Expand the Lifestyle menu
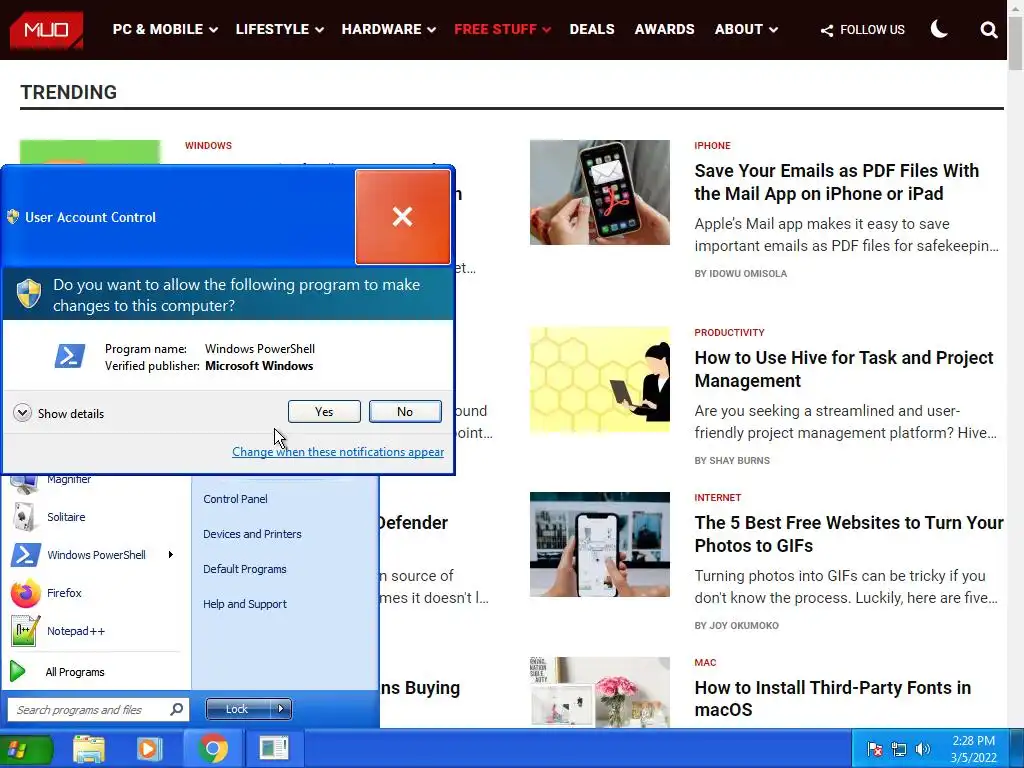 coord(280,29)
